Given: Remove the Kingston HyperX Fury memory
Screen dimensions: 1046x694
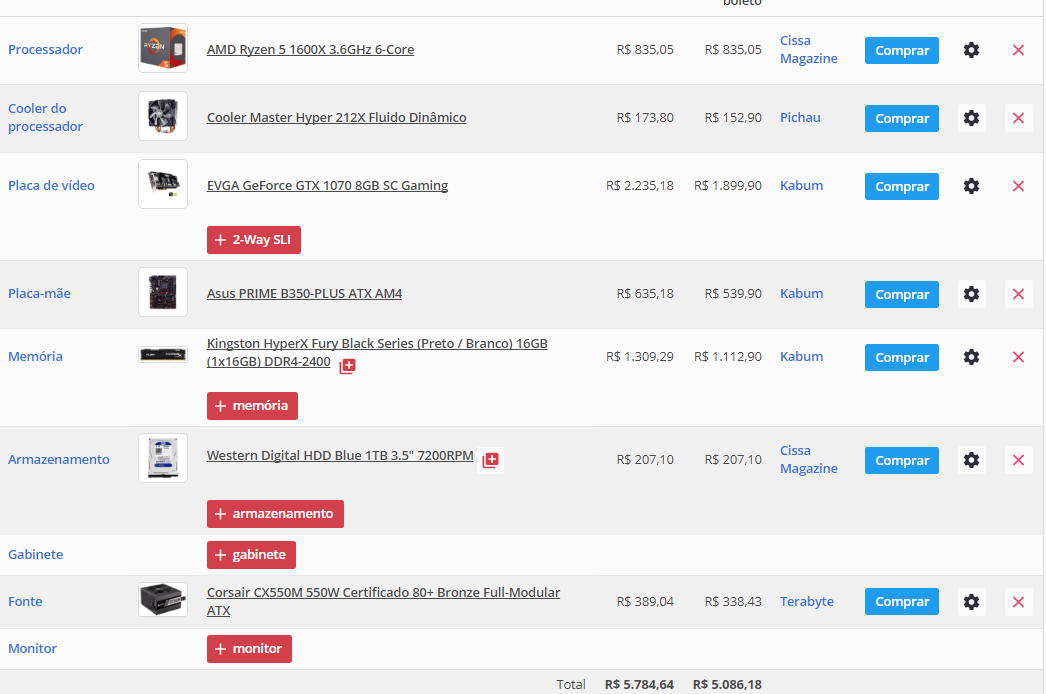Looking at the screenshot, I should pos(1018,357).
